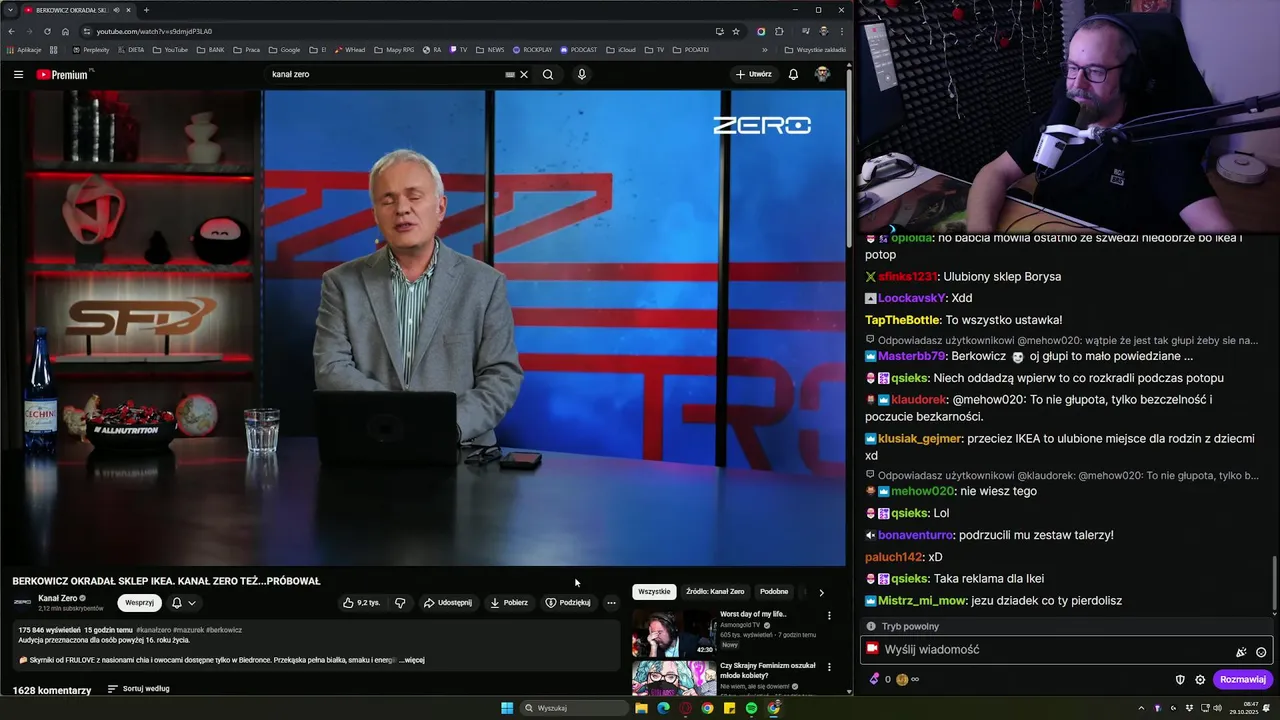Click the Udostępnij share button

pyautogui.click(x=447, y=603)
